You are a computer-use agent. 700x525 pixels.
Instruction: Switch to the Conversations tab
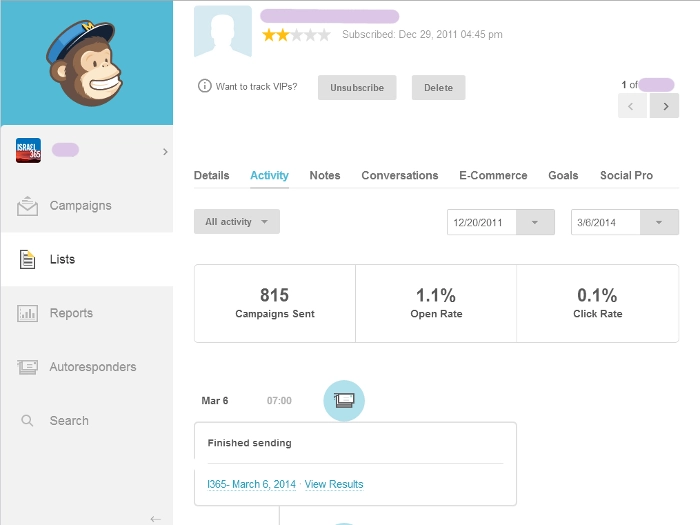tap(400, 175)
